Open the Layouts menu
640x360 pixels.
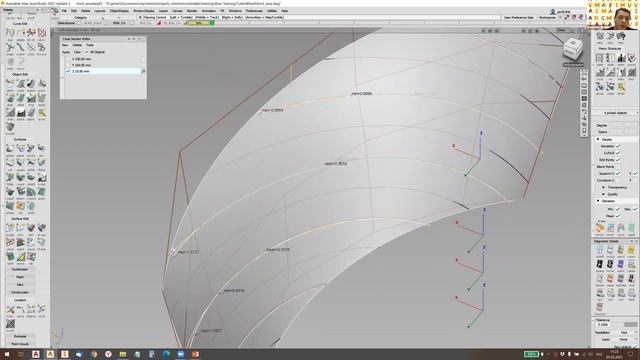point(100,11)
